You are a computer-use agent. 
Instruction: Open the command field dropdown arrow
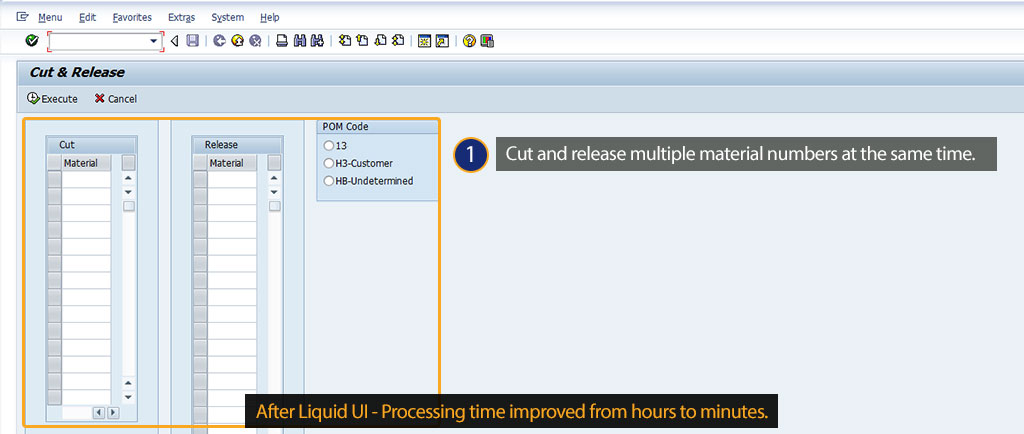point(155,41)
